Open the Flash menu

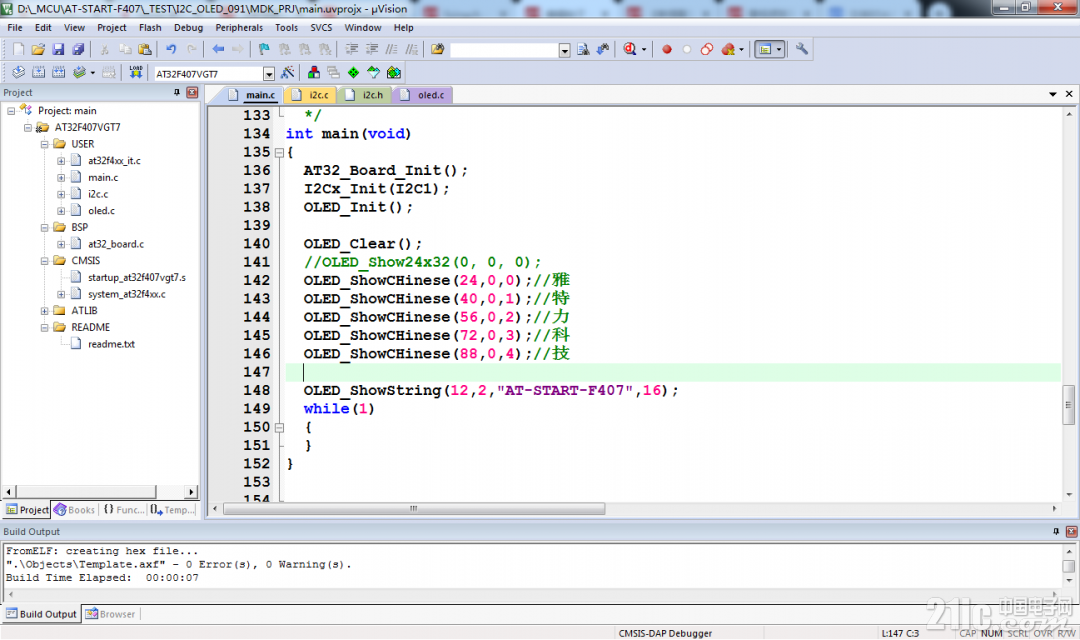tap(150, 28)
